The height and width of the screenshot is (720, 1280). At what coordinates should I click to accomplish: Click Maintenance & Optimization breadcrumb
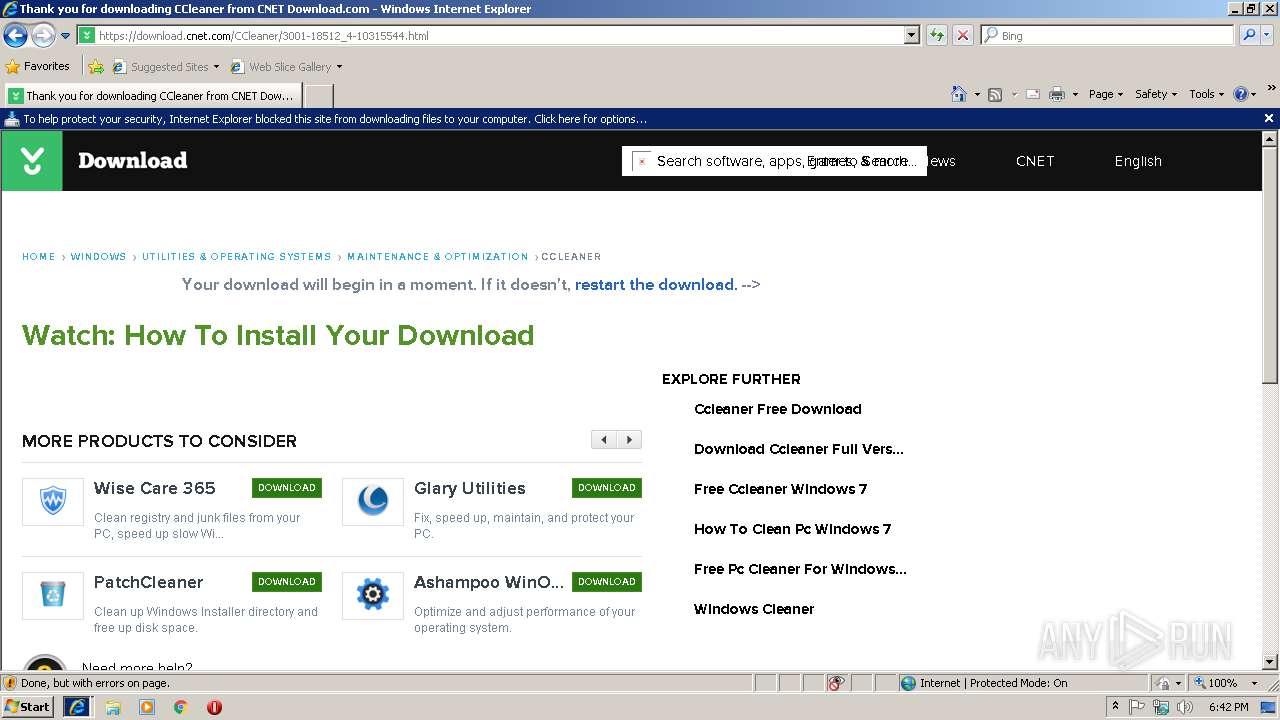pyautogui.click(x=437, y=257)
